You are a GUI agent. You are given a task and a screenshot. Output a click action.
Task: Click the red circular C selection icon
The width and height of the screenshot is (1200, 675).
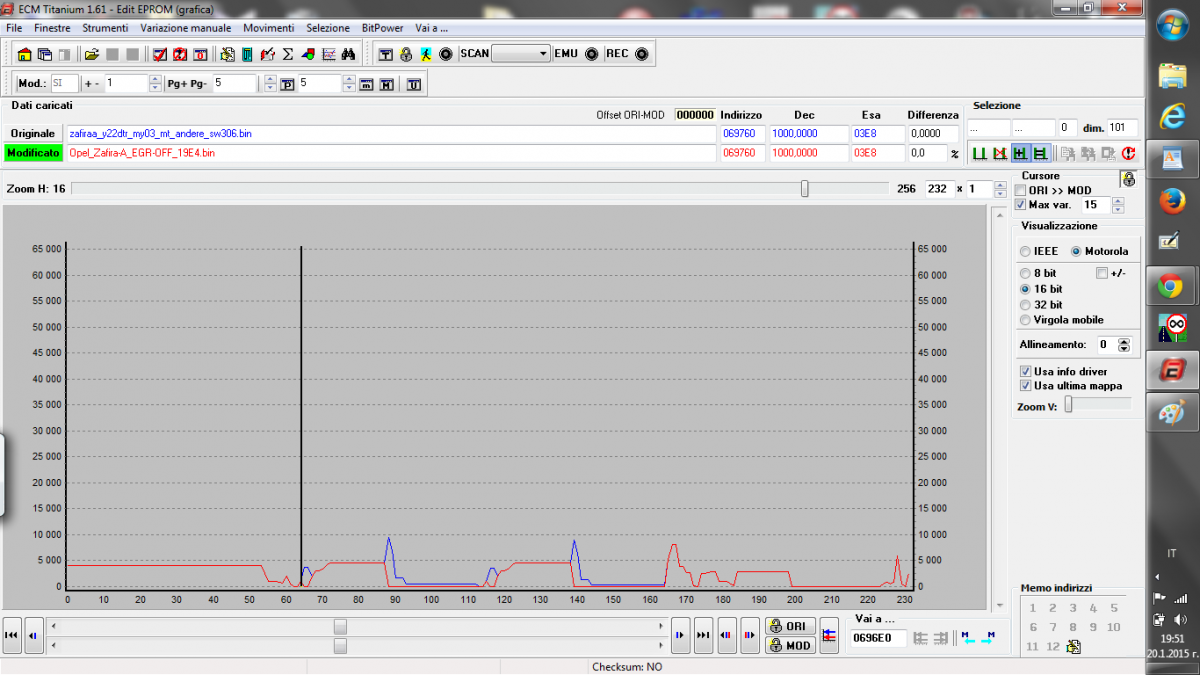click(x=1128, y=153)
